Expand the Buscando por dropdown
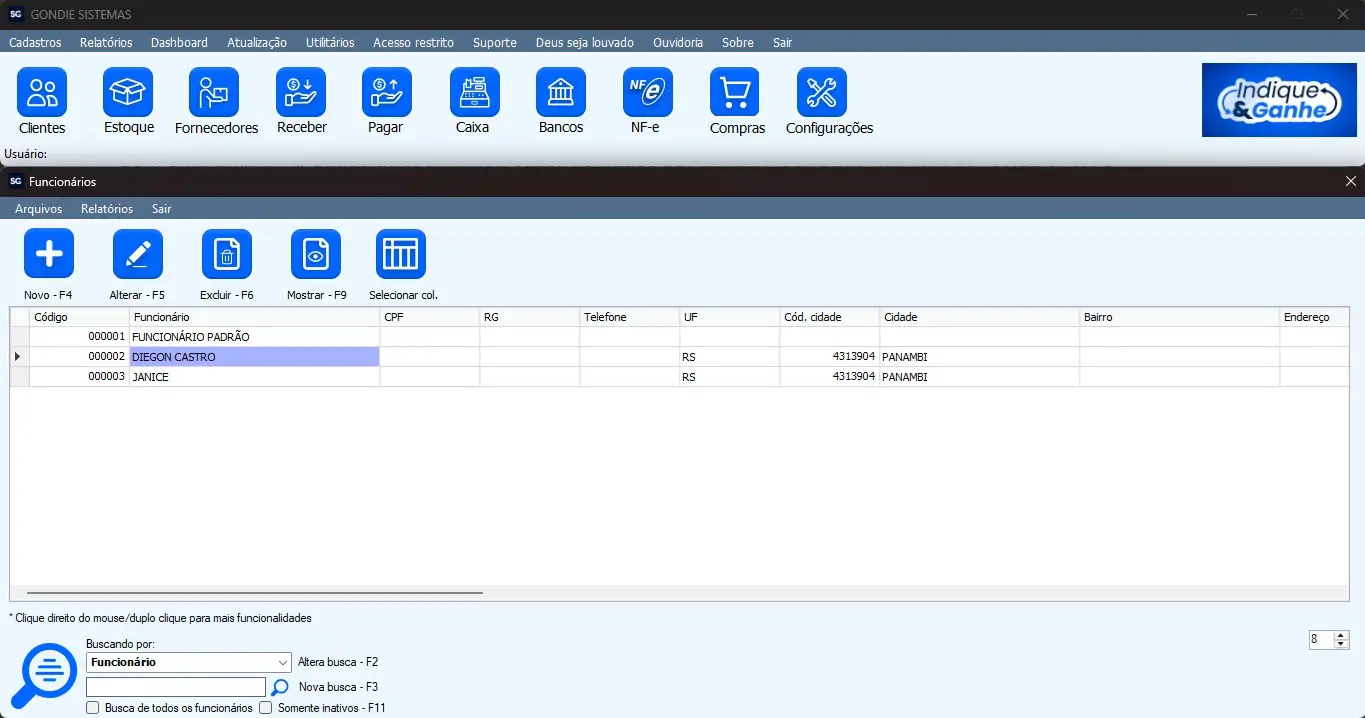Screen dimensions: 1365x718 point(283,663)
